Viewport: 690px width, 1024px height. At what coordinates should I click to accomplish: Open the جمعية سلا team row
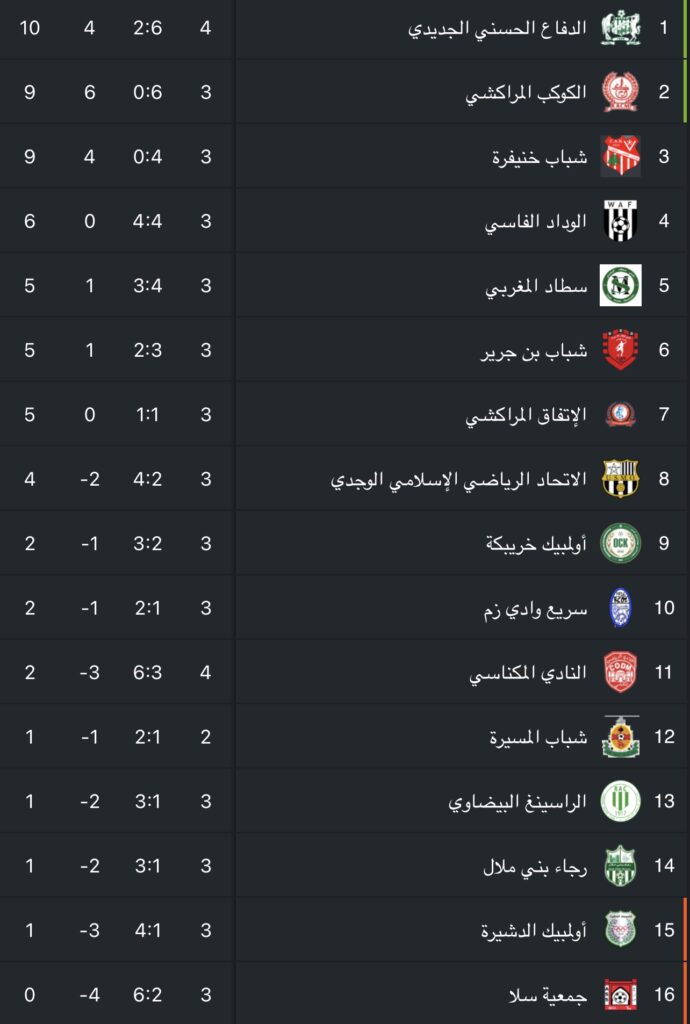[345, 995]
